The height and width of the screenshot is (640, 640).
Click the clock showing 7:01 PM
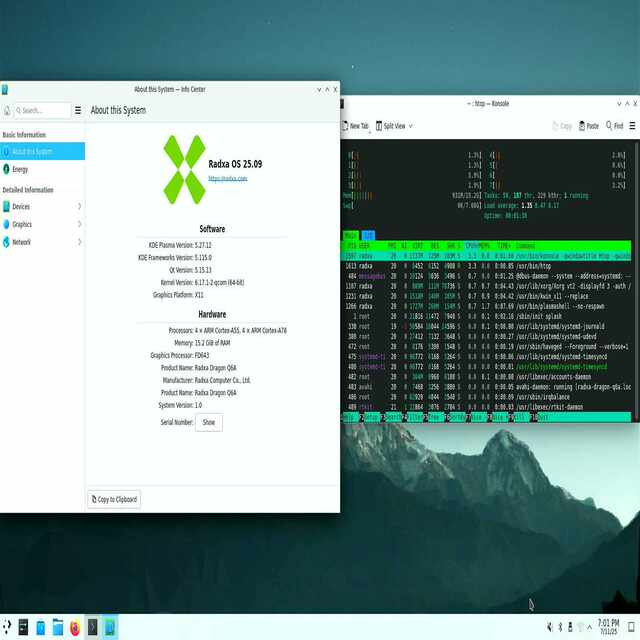pos(608,627)
